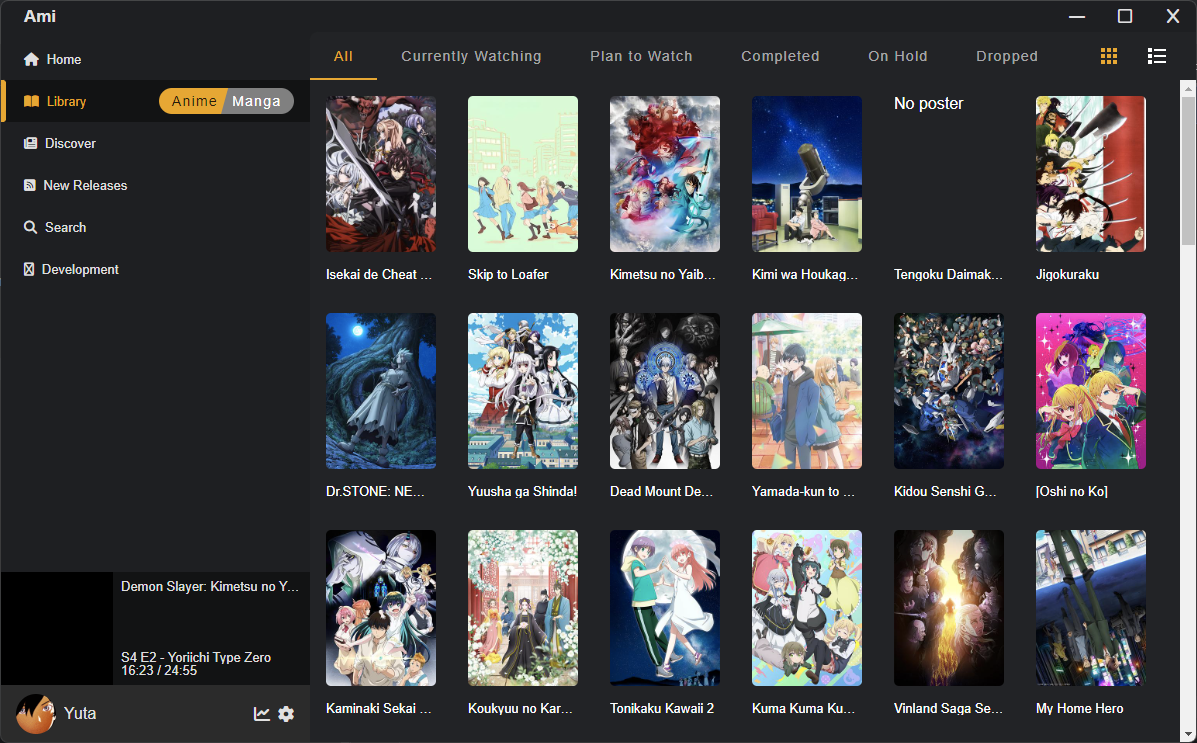The image size is (1197, 743).
Task: Open Yuusha ga Shinda! poster
Action: point(523,391)
